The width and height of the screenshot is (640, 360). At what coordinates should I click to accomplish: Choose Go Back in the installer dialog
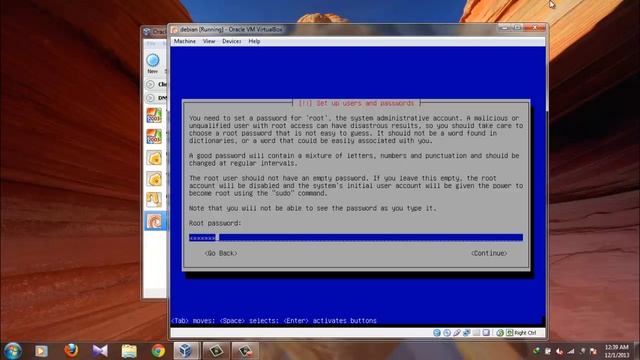click(x=220, y=253)
